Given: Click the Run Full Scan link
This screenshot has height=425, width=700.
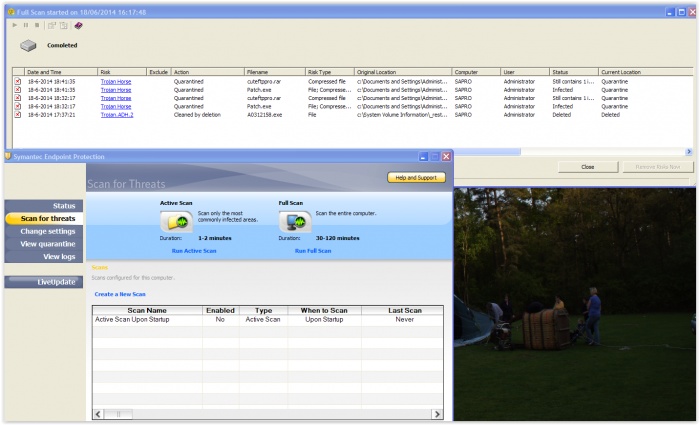Looking at the screenshot, I should 313,249.
